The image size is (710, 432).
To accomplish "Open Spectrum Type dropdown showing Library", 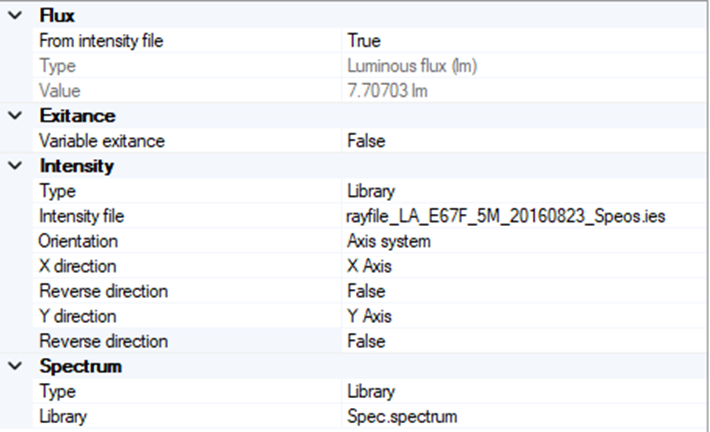I will [x=370, y=391].
